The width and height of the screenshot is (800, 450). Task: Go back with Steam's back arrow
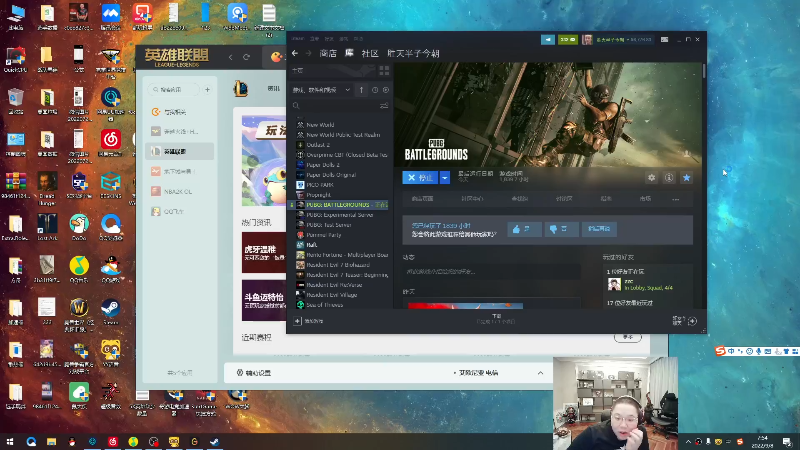click(295, 53)
